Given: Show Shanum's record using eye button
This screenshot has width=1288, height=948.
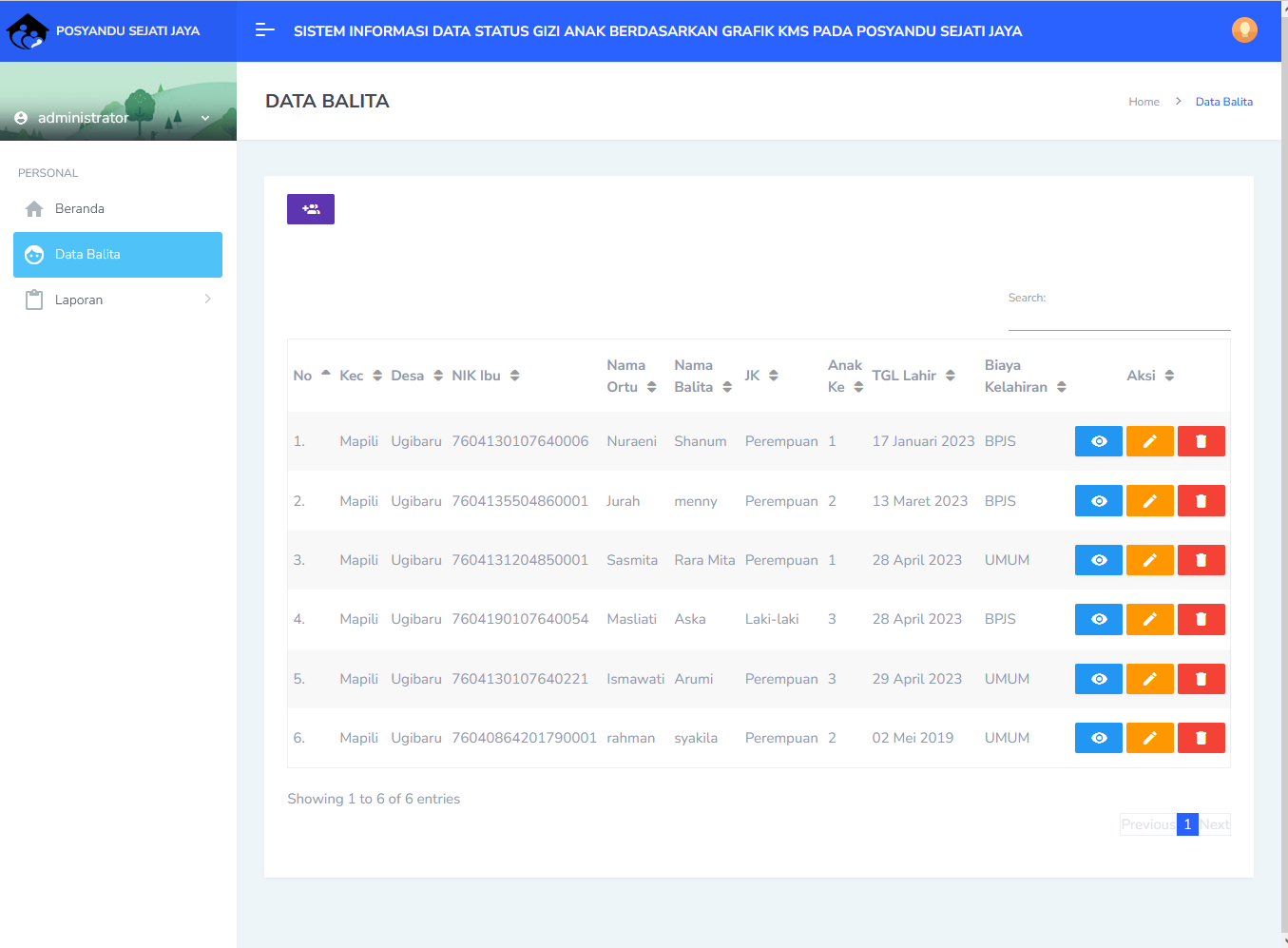Looking at the screenshot, I should tap(1098, 441).
